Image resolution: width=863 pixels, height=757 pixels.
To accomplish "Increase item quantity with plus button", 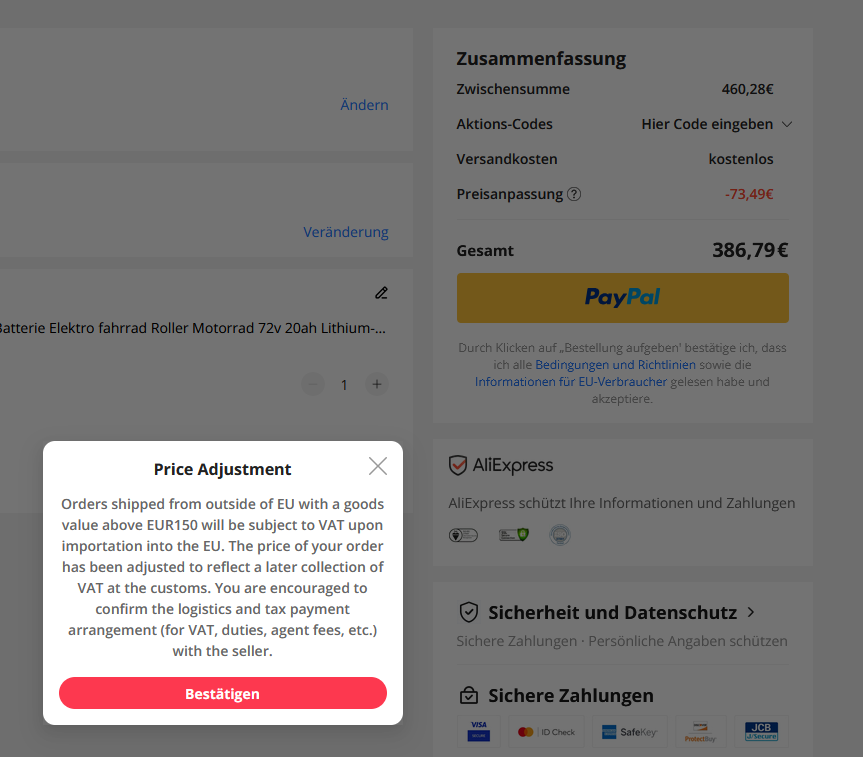I will [x=376, y=384].
